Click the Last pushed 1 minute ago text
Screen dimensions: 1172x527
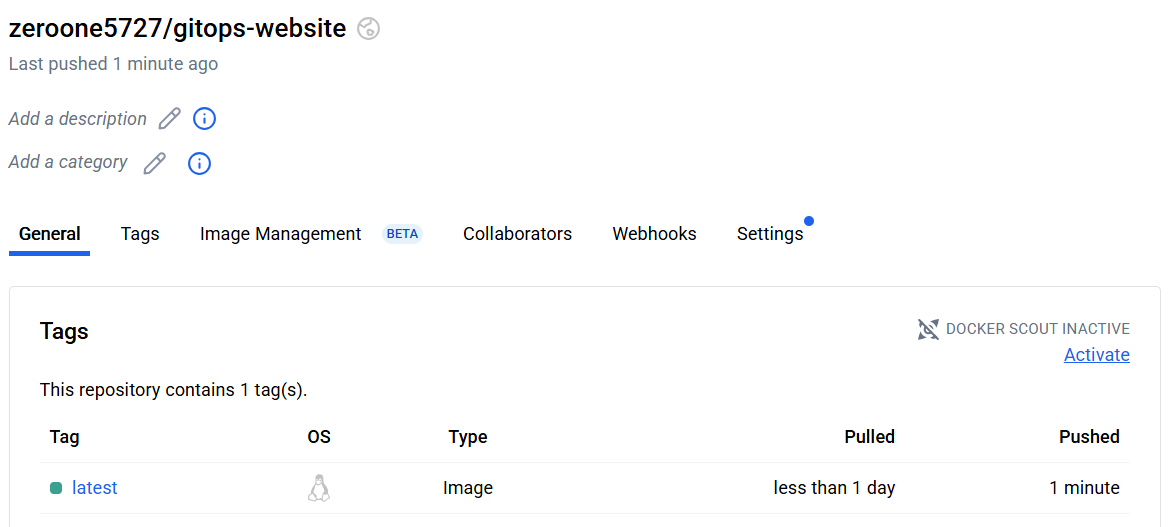pos(114,64)
